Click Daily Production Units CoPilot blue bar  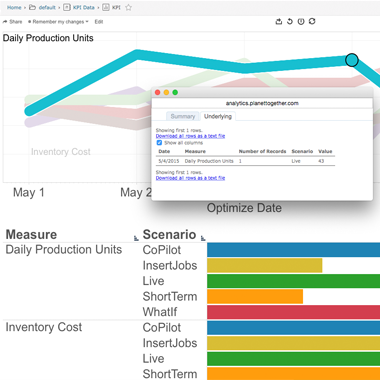click(x=293, y=250)
